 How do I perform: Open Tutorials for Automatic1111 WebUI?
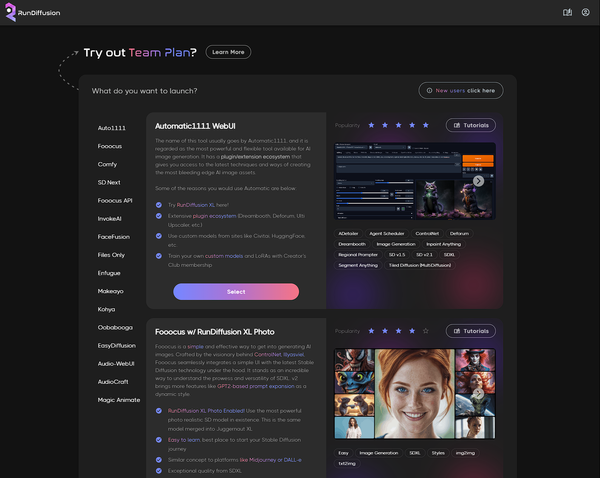[470, 125]
